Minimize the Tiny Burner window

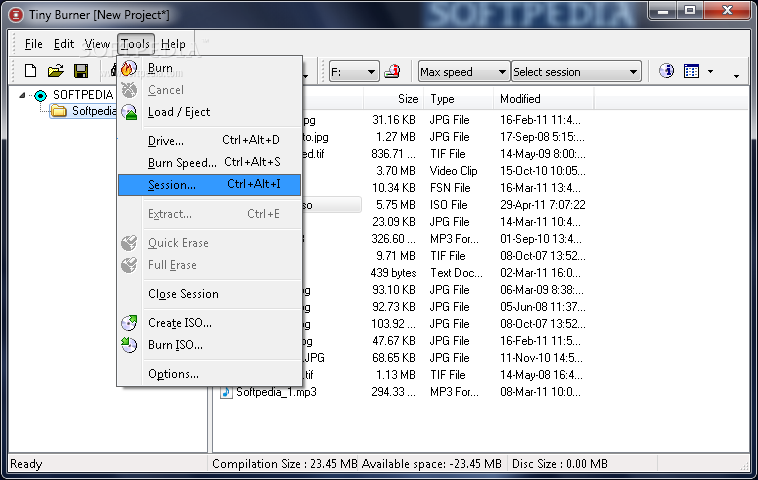[x=663, y=10]
